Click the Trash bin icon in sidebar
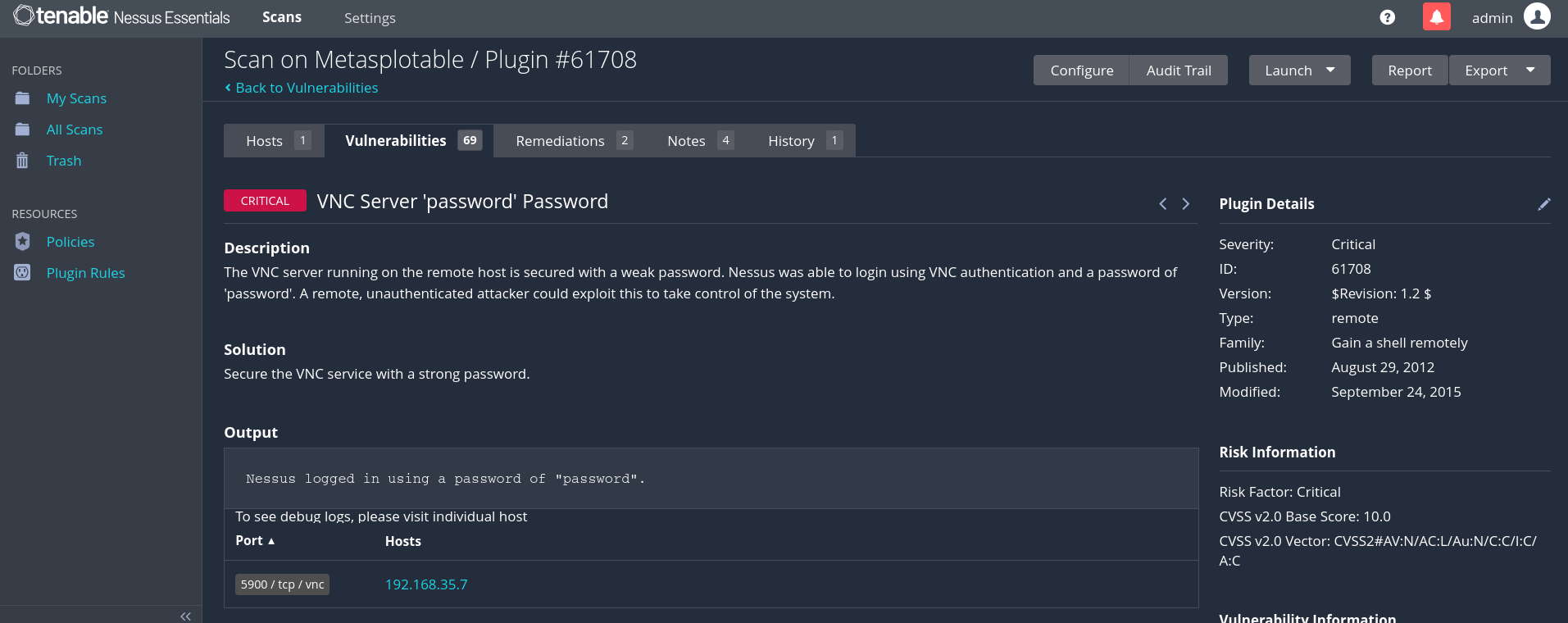Viewport: 1568px width, 623px height. click(22, 161)
